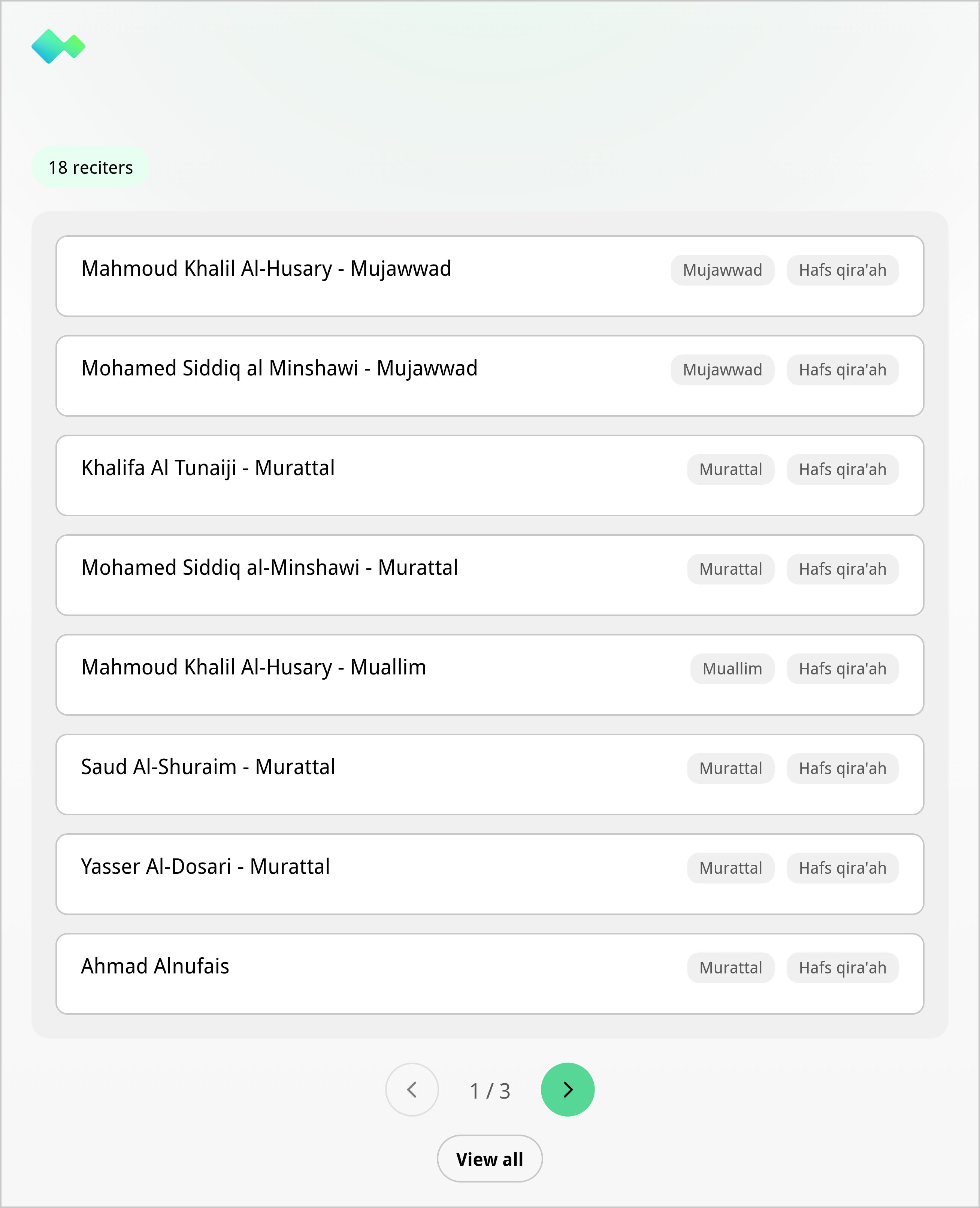Viewport: 980px width, 1208px height.
Task: Select the Mujawwad tag on Al-Husary's card
Action: (723, 270)
